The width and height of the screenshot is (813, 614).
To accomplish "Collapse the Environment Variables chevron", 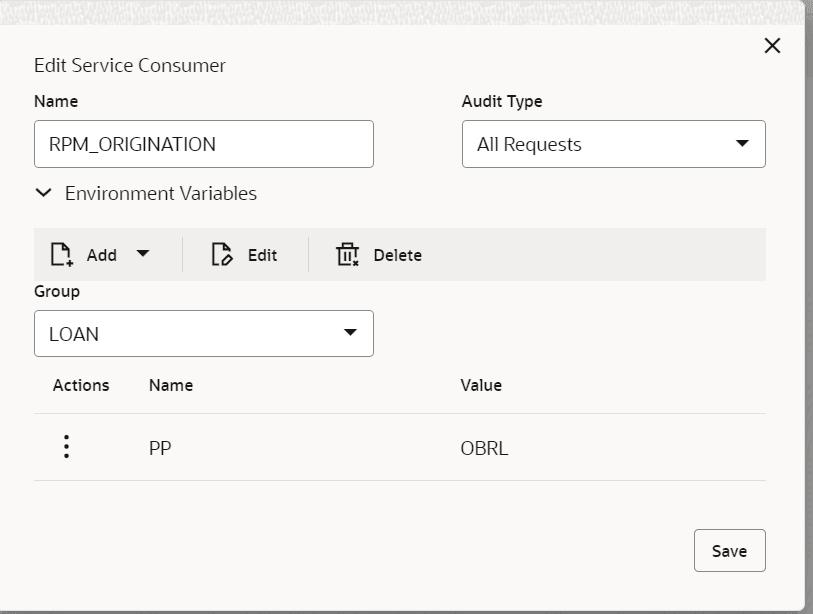I will [x=43, y=194].
